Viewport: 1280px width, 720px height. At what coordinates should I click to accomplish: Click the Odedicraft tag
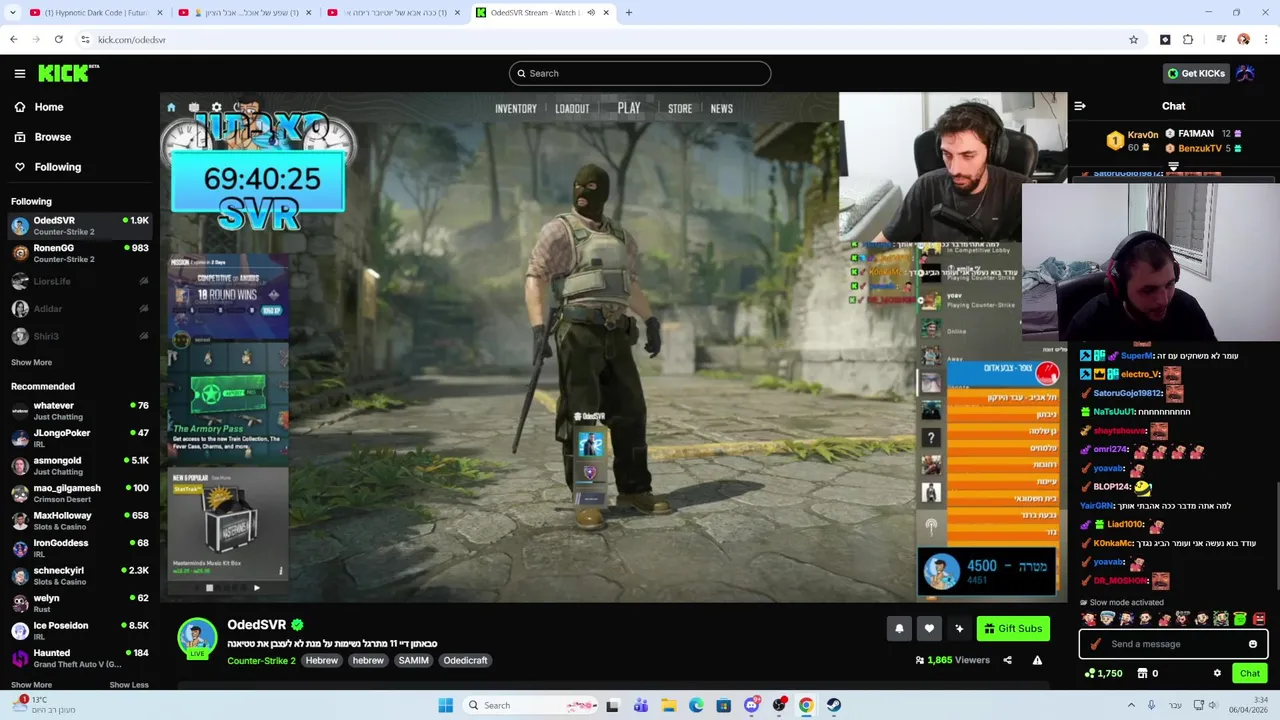(x=465, y=660)
